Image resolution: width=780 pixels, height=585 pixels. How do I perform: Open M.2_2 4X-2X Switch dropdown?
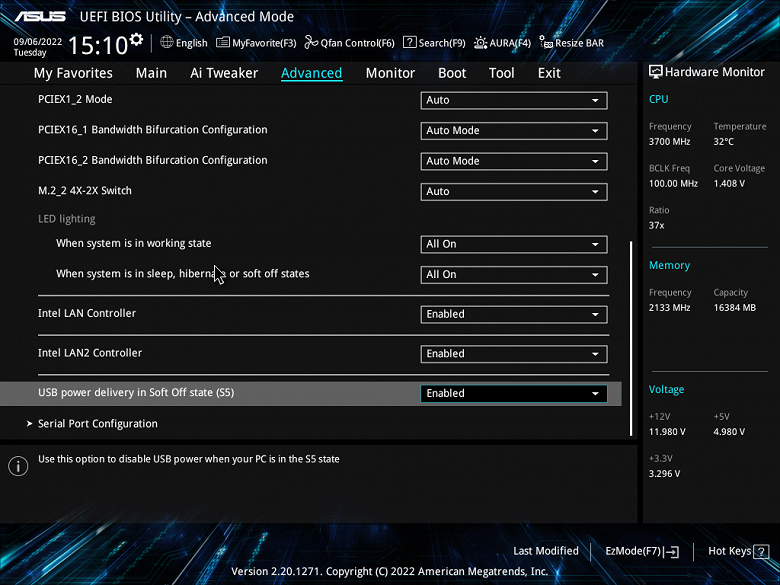click(x=514, y=192)
